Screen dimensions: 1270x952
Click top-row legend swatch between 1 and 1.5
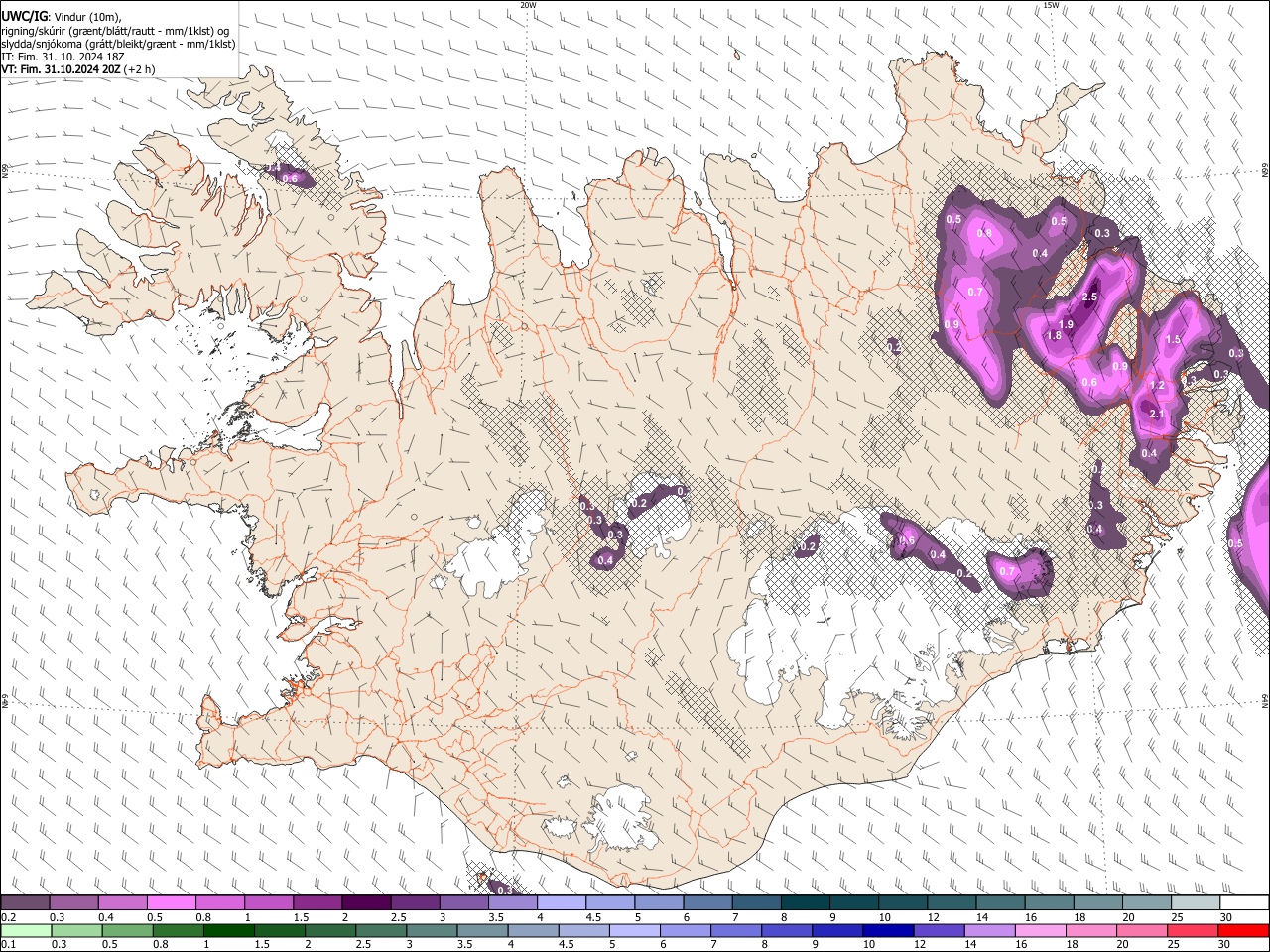click(269, 903)
